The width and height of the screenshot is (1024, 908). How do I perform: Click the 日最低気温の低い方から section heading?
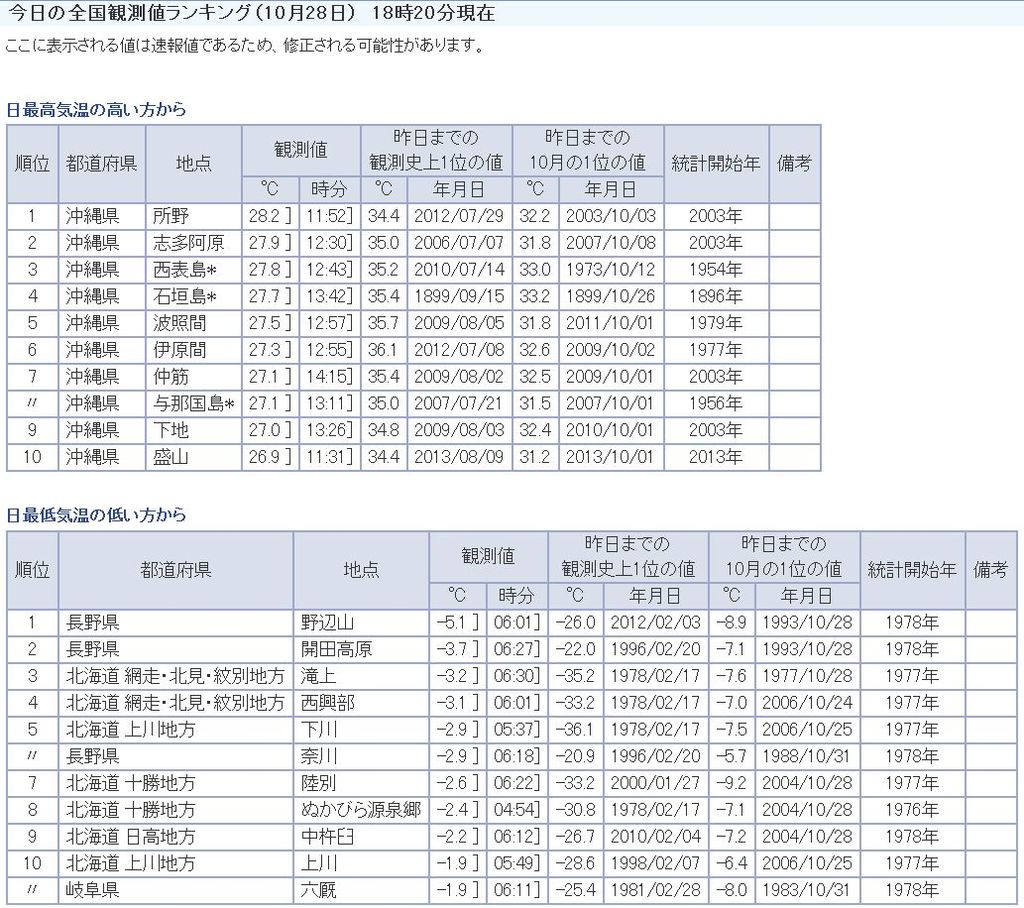pos(96,516)
